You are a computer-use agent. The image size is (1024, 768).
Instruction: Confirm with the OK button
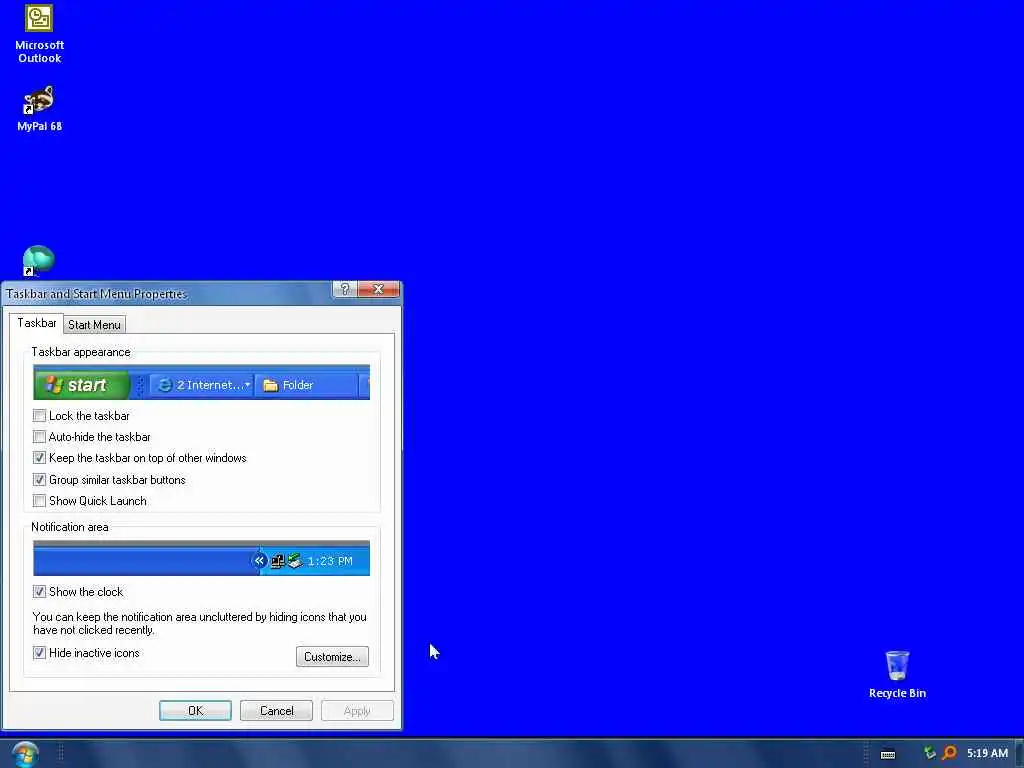(195, 711)
